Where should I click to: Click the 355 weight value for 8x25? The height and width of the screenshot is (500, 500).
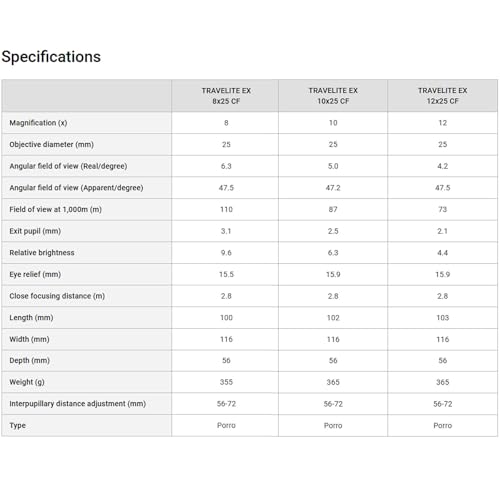[x=226, y=382]
